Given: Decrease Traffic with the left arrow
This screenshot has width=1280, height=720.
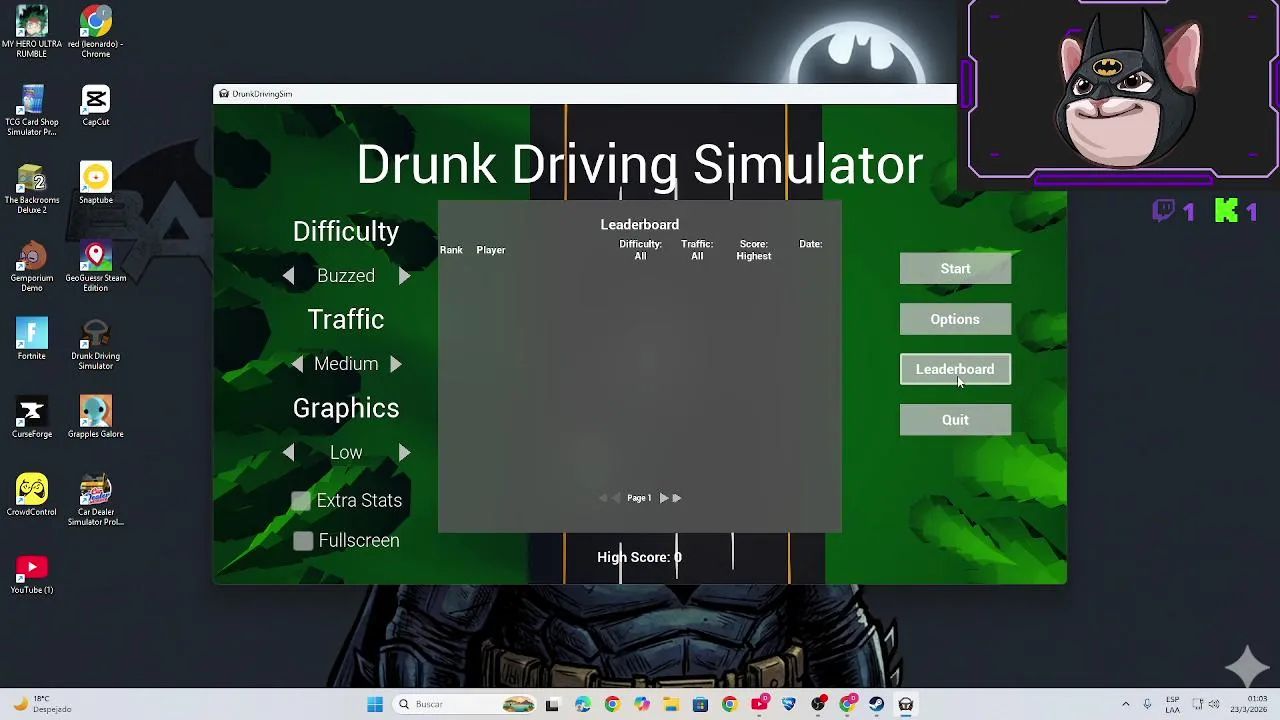Looking at the screenshot, I should (297, 364).
